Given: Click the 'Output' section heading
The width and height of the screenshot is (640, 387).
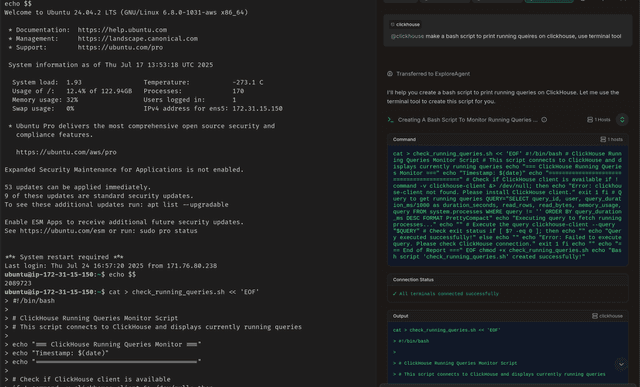Looking at the screenshot, I should pos(400,316).
